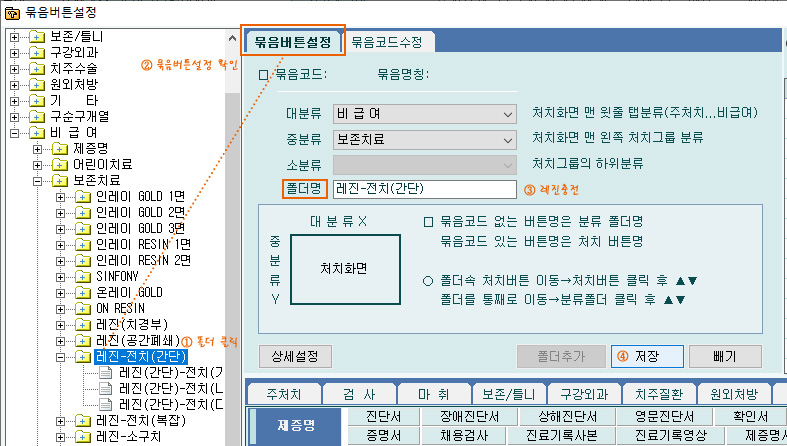Click the folder icon next to 원외처방
Screen dimensions: 787x446
(x=36, y=85)
